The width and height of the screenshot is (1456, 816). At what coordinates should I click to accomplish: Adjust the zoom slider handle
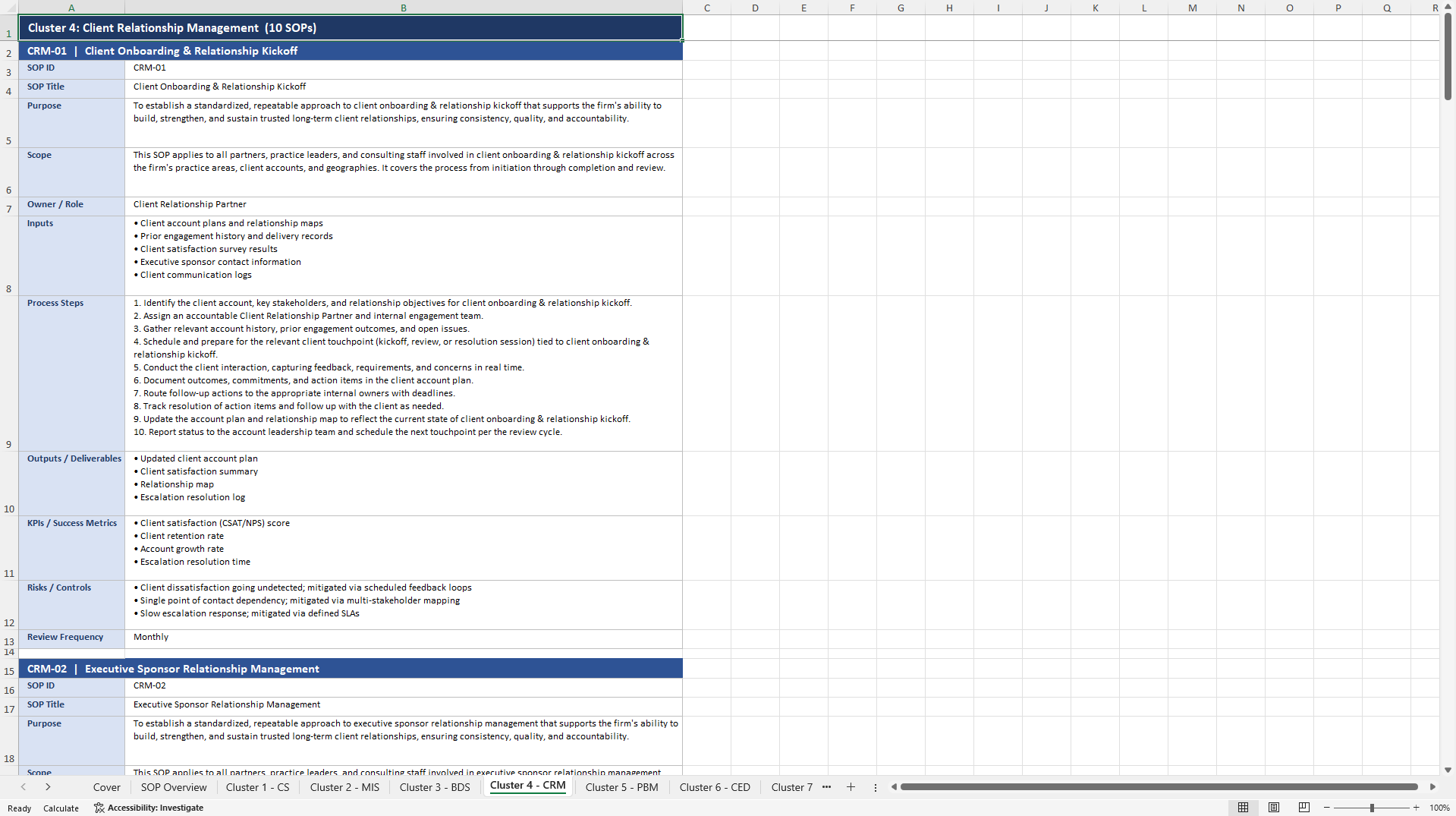(x=1372, y=808)
